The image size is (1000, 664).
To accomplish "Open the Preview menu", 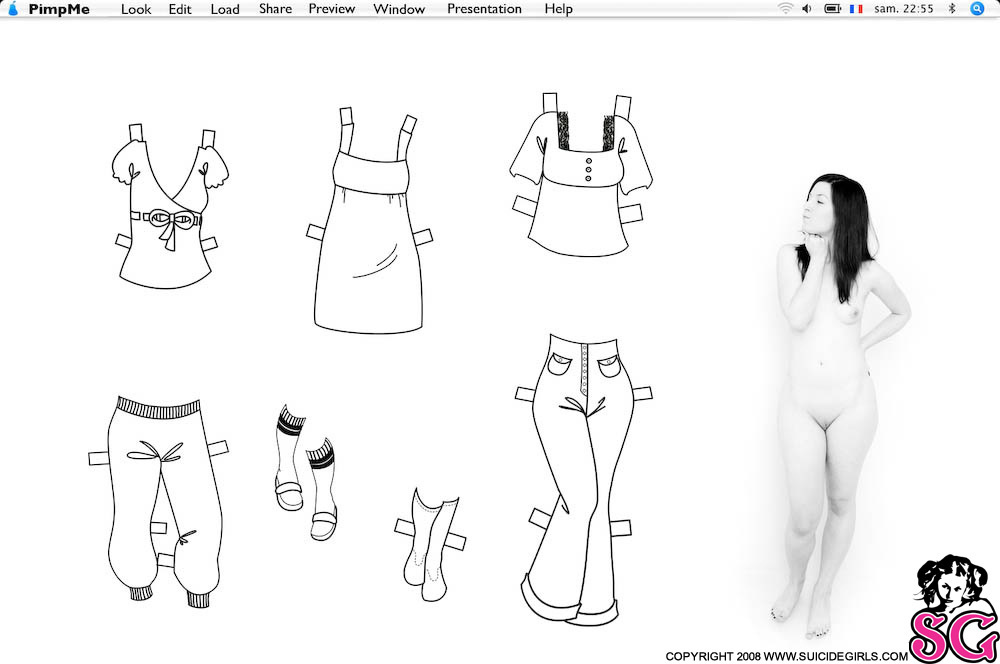I will pyautogui.click(x=332, y=9).
